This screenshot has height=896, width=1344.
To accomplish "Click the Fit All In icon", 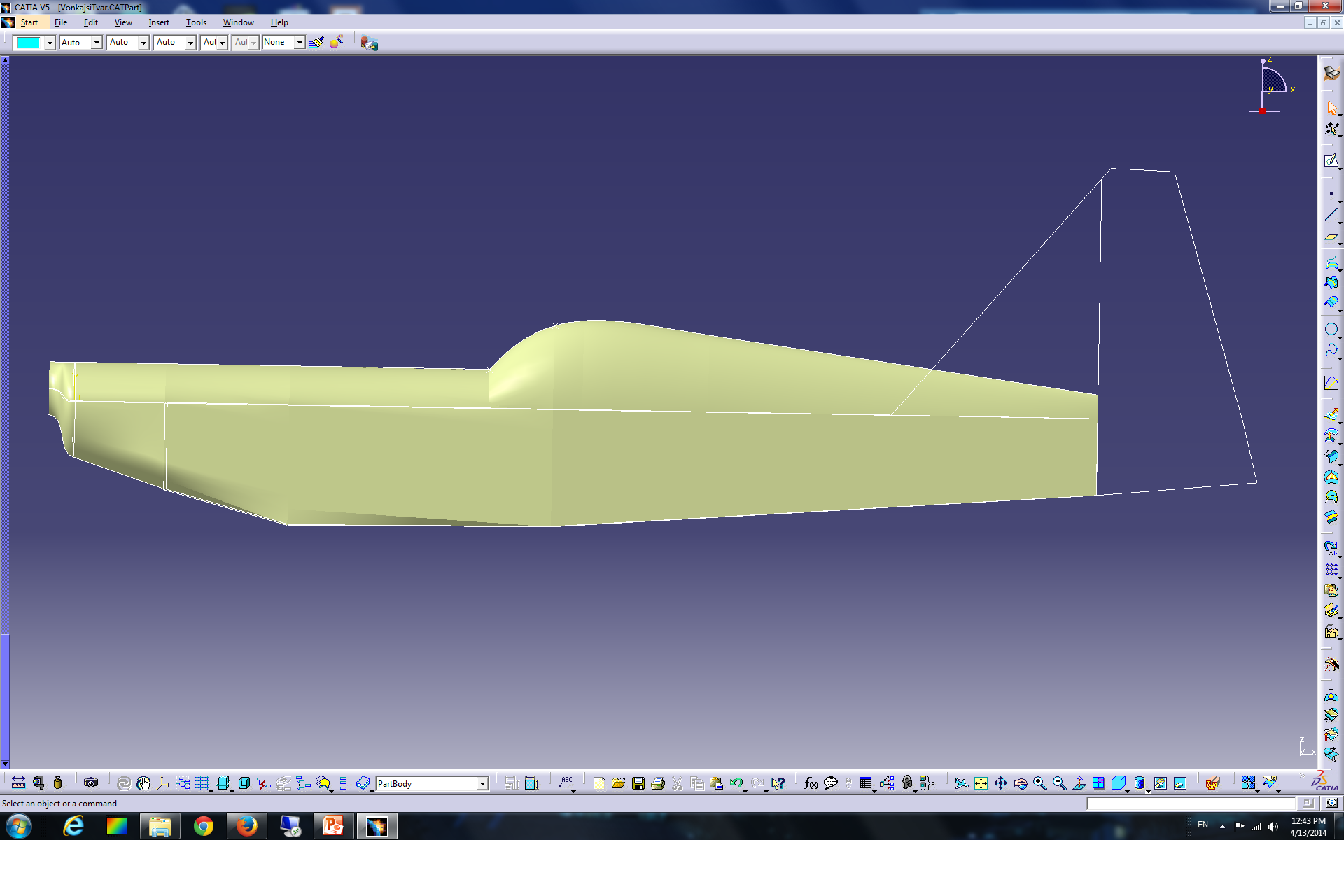I will tap(981, 783).
